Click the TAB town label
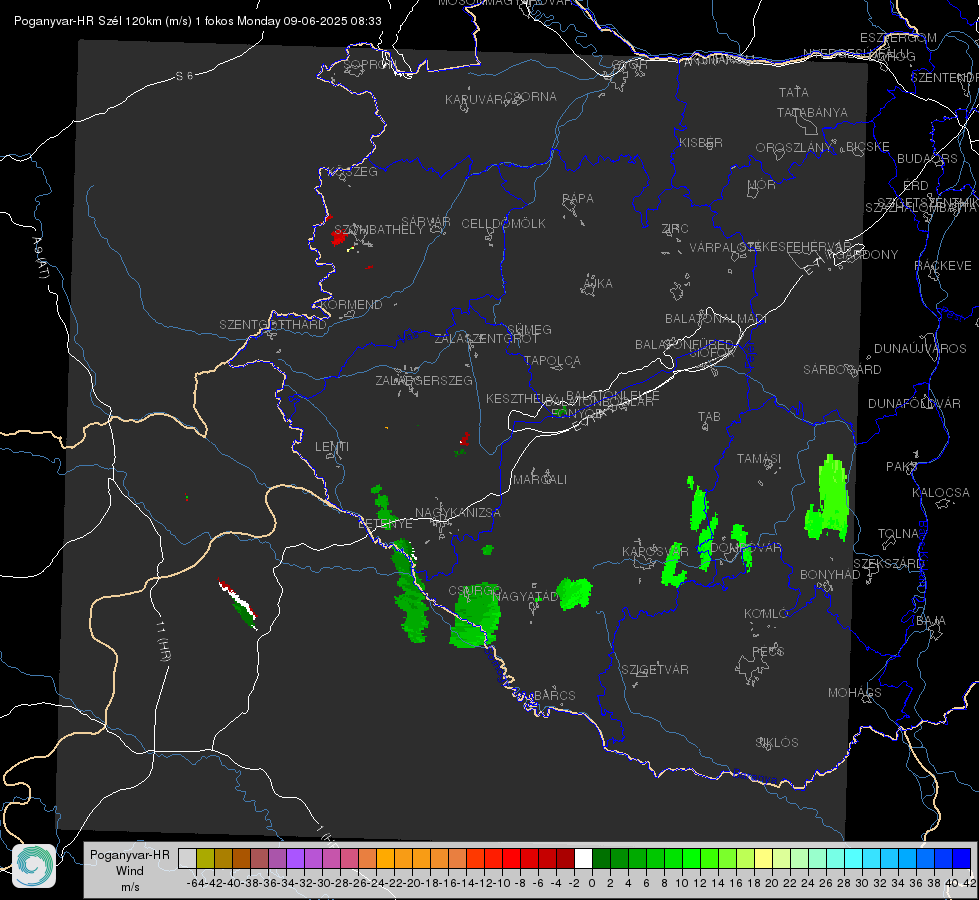Image resolution: width=979 pixels, height=900 pixels. 709,417
